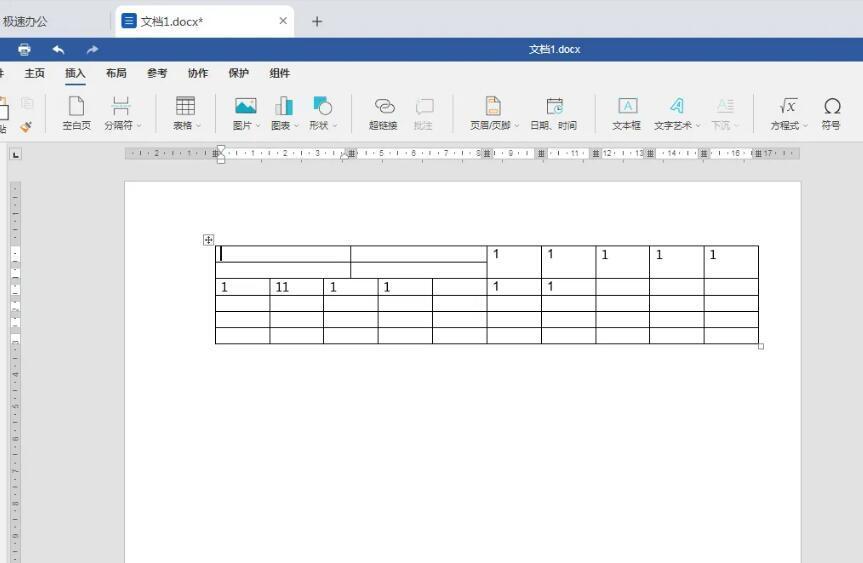Close the 文档1.docx* tab
This screenshot has width=863, height=563.
(x=283, y=21)
